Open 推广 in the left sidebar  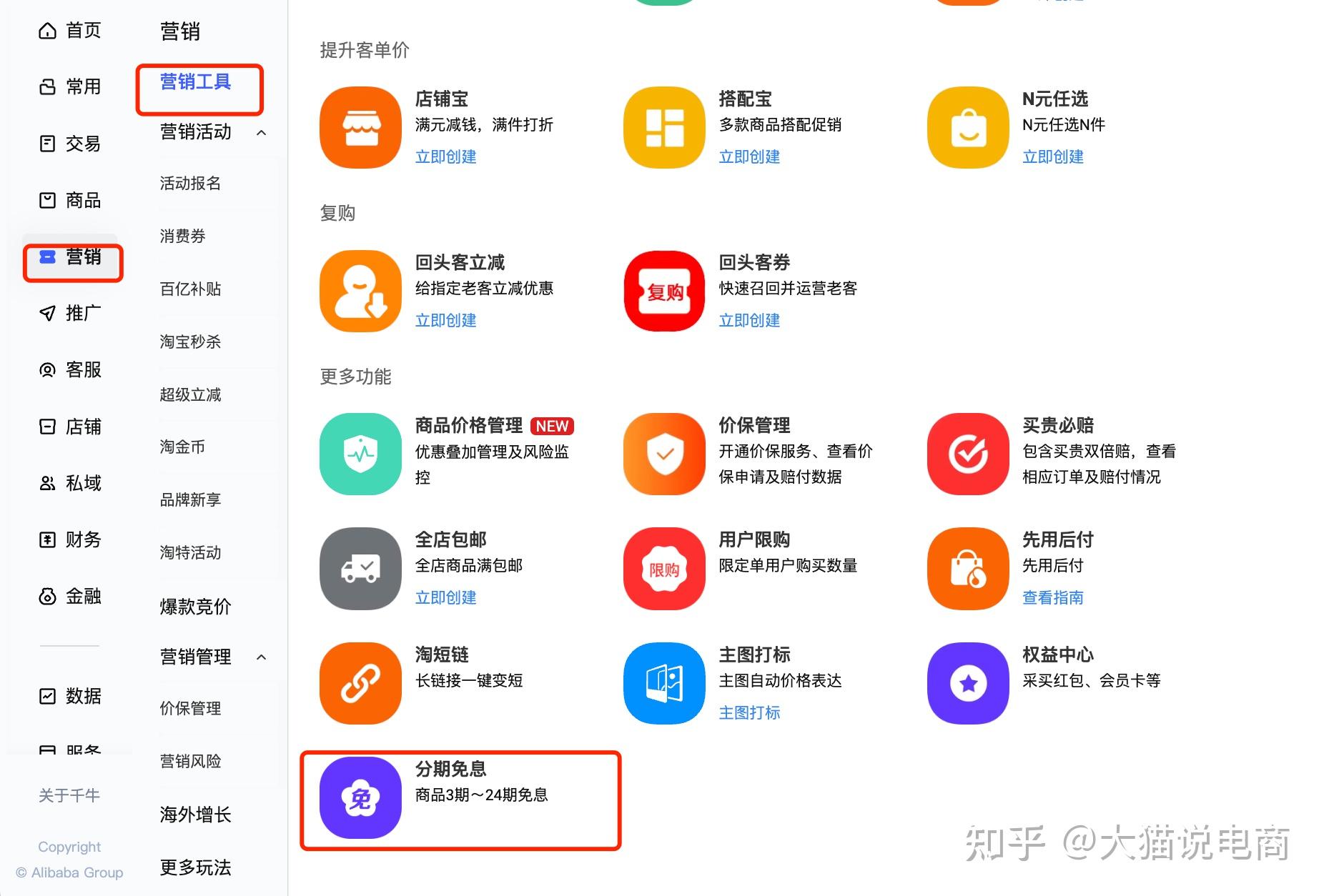click(x=69, y=313)
